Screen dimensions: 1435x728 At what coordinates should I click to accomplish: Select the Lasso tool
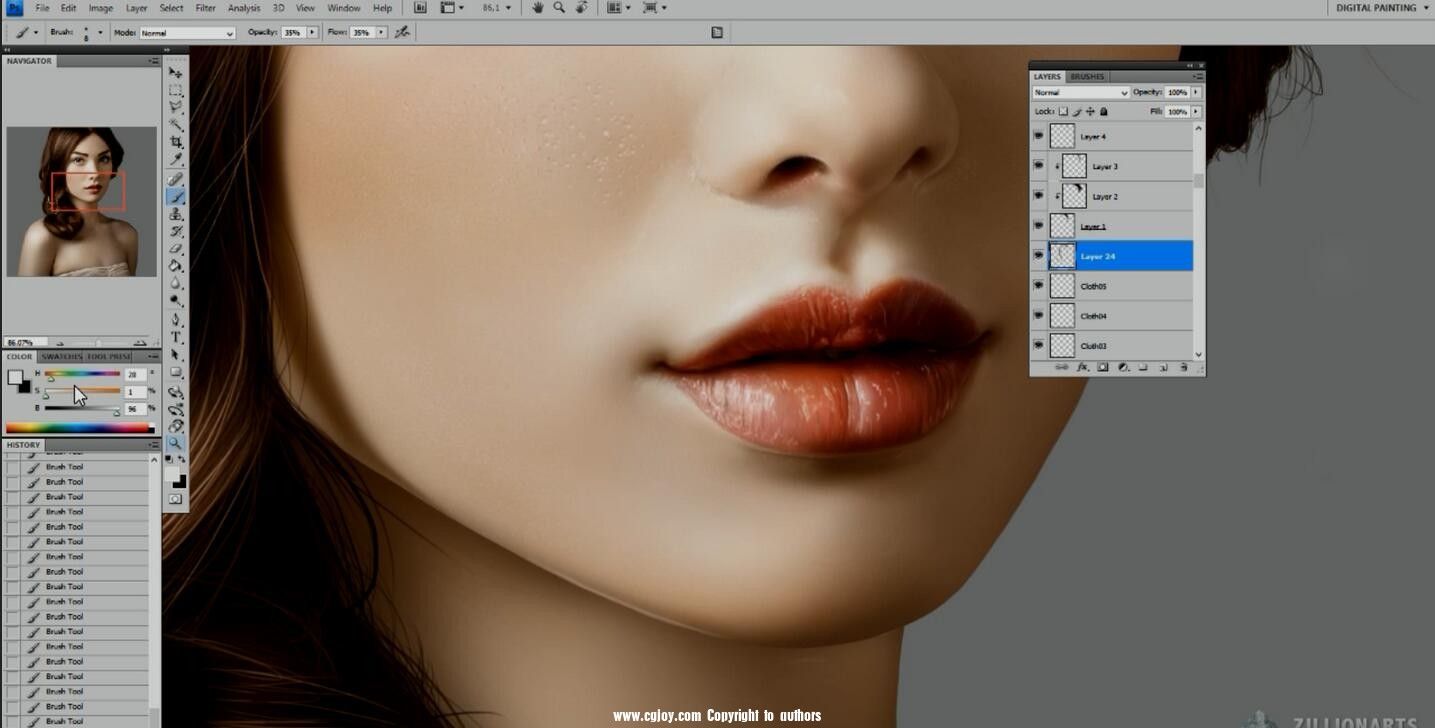click(x=176, y=107)
